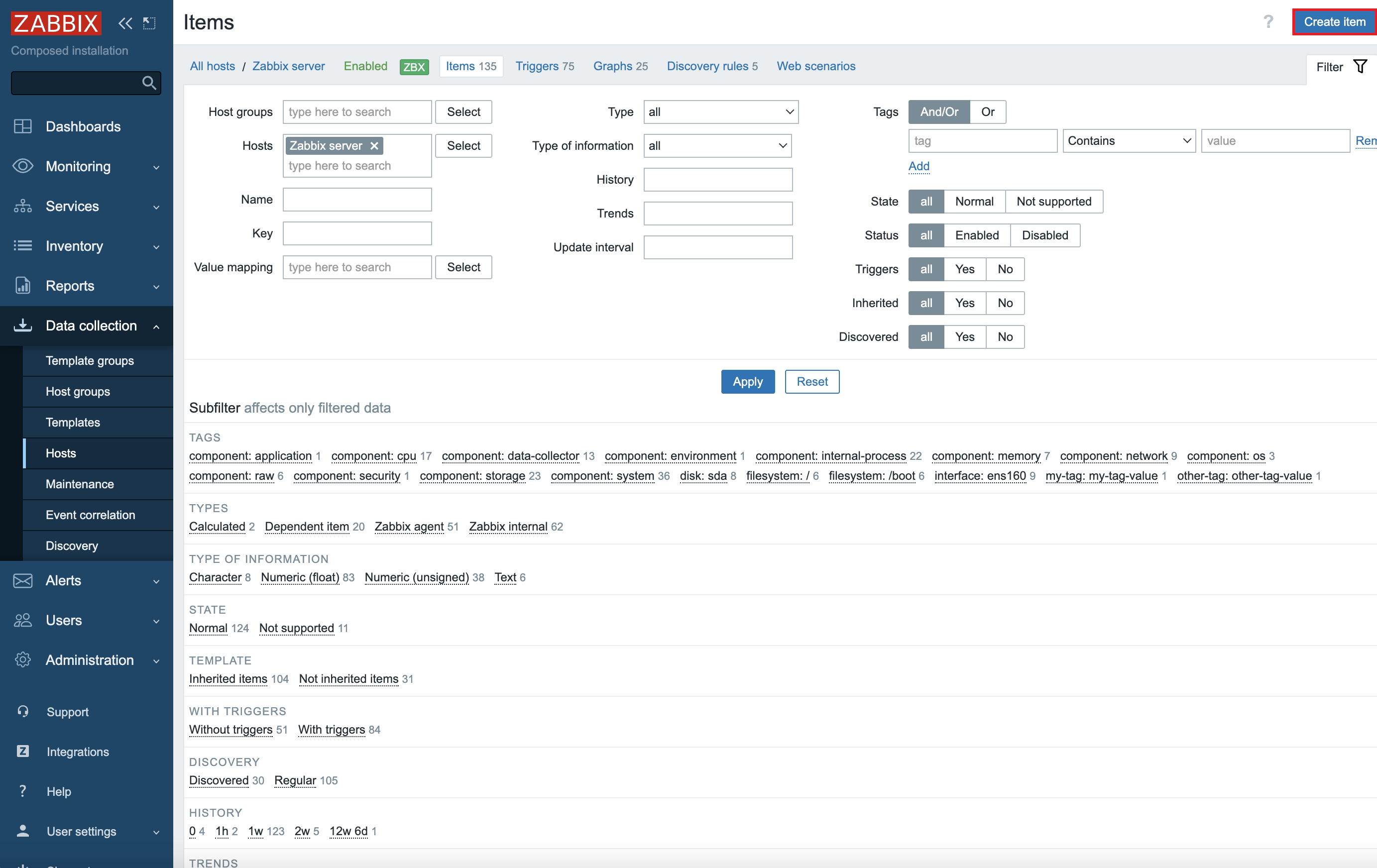Click the kiosk mode icon beside logo
This screenshot has height=868, width=1377.
tap(149, 23)
